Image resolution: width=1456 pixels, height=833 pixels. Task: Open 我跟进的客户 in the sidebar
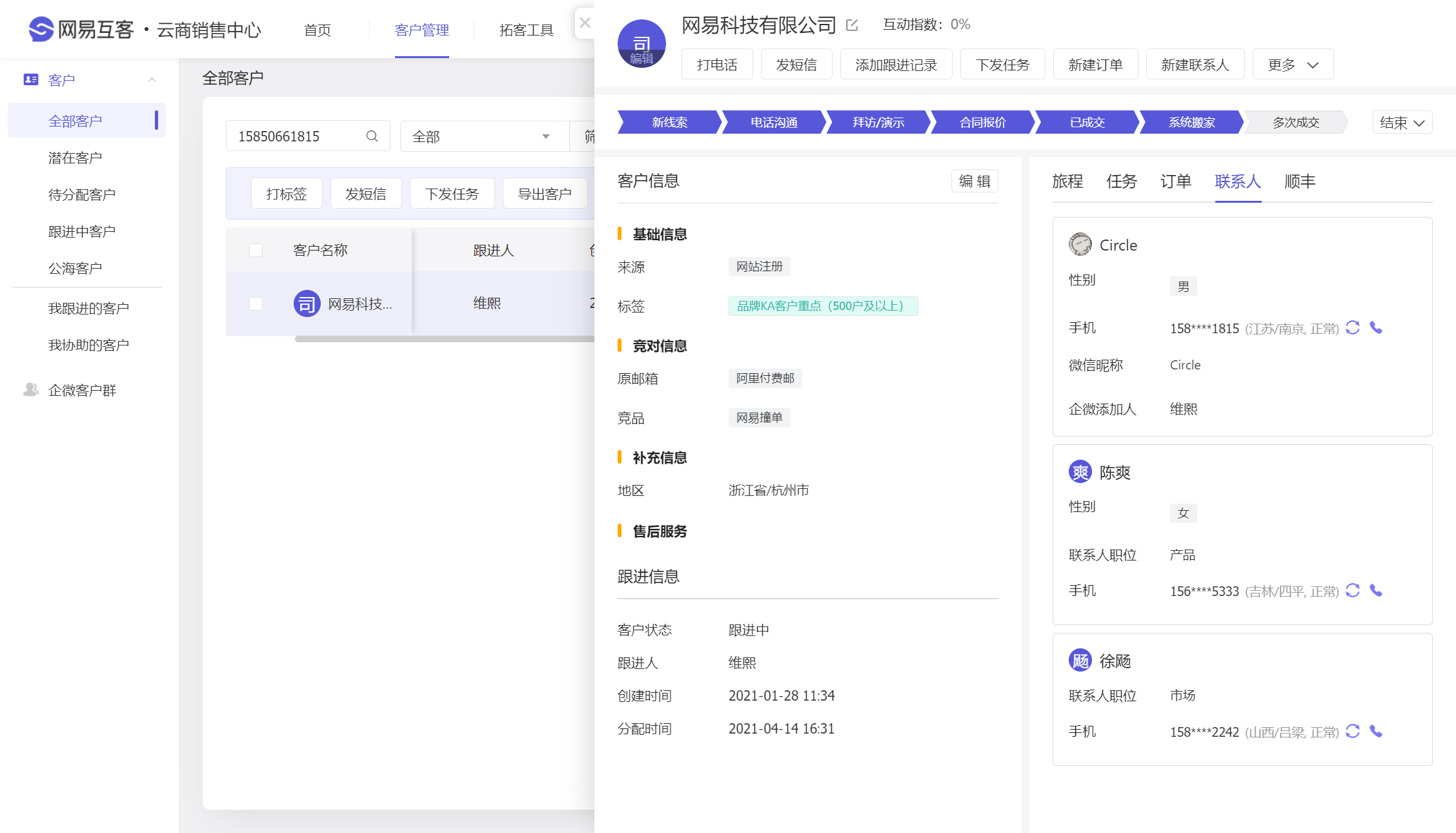(88, 308)
